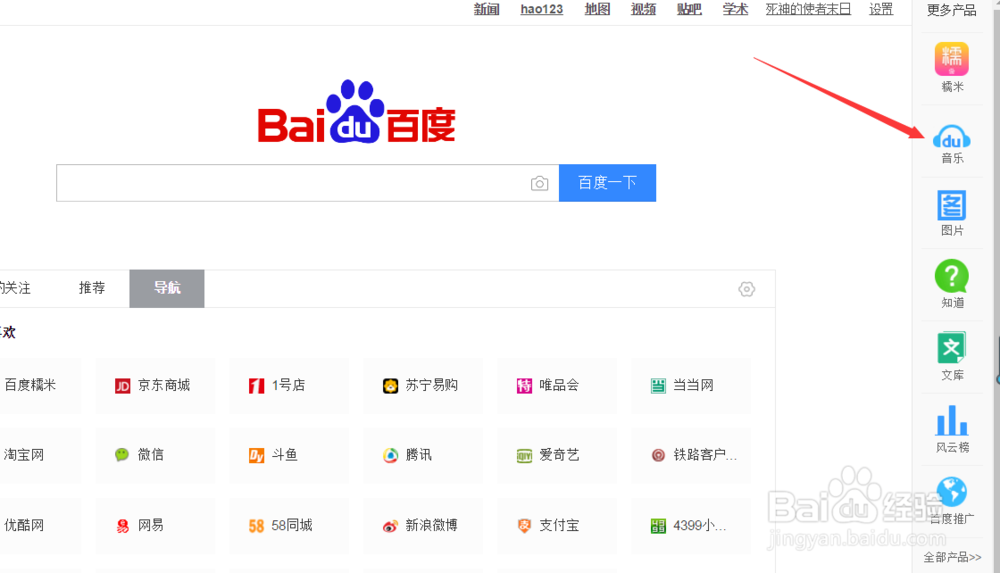
Task: Open the 设置 menu in top bar
Action: (881, 9)
